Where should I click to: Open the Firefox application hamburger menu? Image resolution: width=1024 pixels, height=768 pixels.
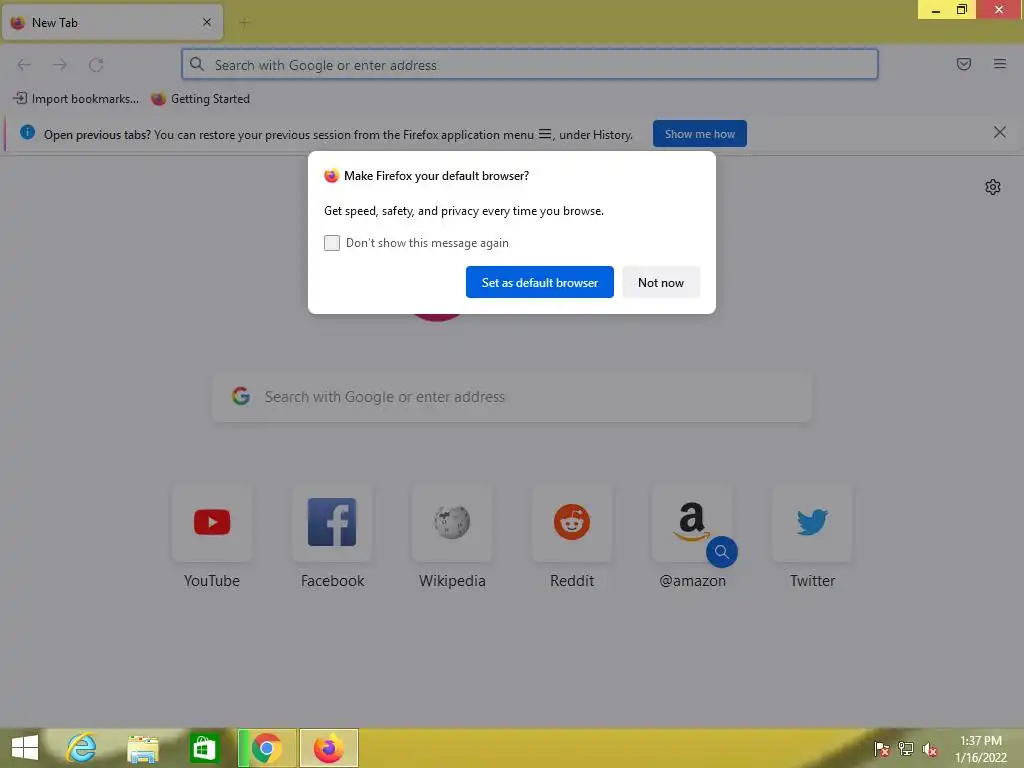[1000, 64]
